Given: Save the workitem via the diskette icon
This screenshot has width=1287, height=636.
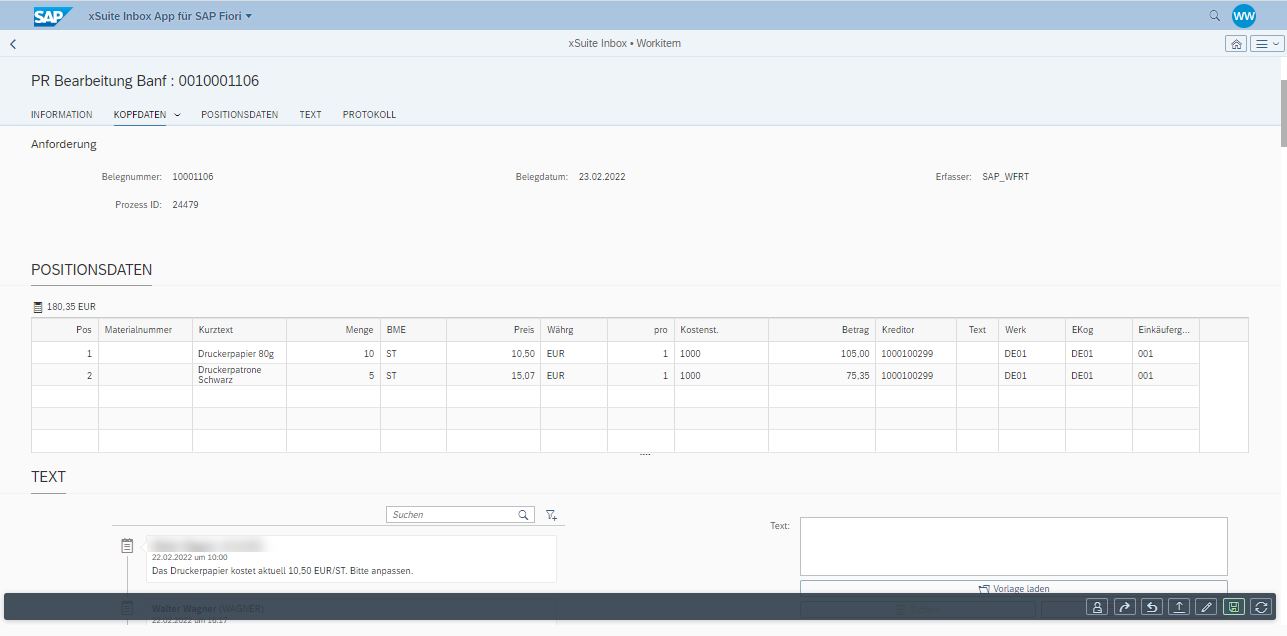Looking at the screenshot, I should (x=1233, y=606).
